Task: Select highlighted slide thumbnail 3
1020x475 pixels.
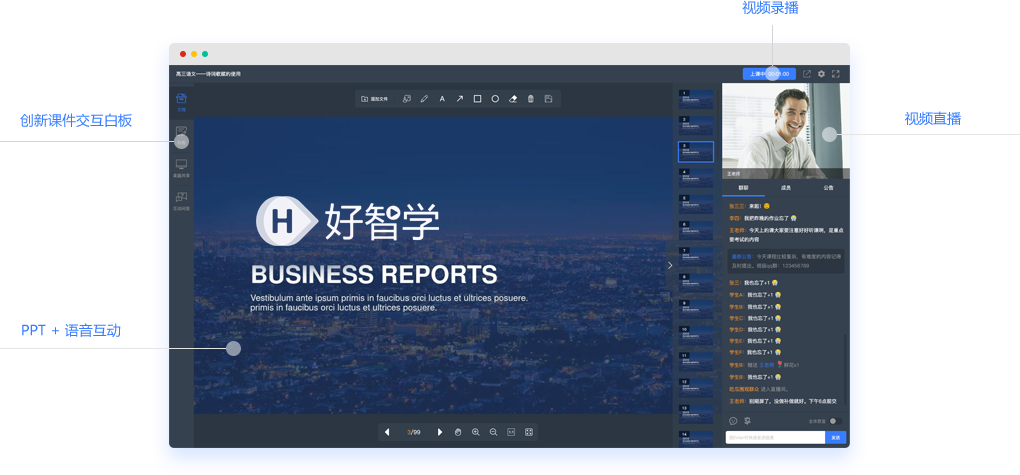Action: pyautogui.click(x=696, y=152)
